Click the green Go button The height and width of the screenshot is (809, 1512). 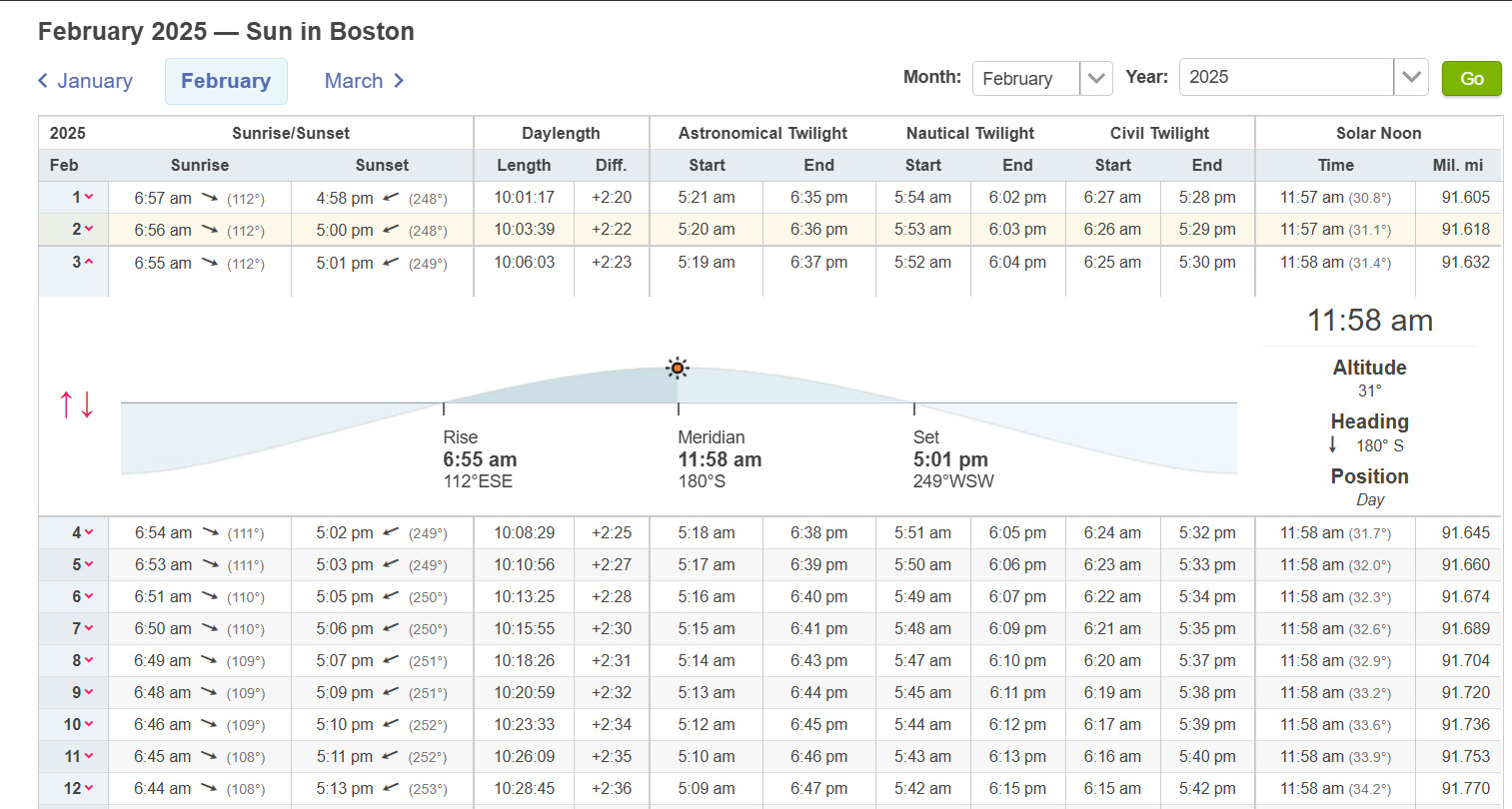[1472, 78]
